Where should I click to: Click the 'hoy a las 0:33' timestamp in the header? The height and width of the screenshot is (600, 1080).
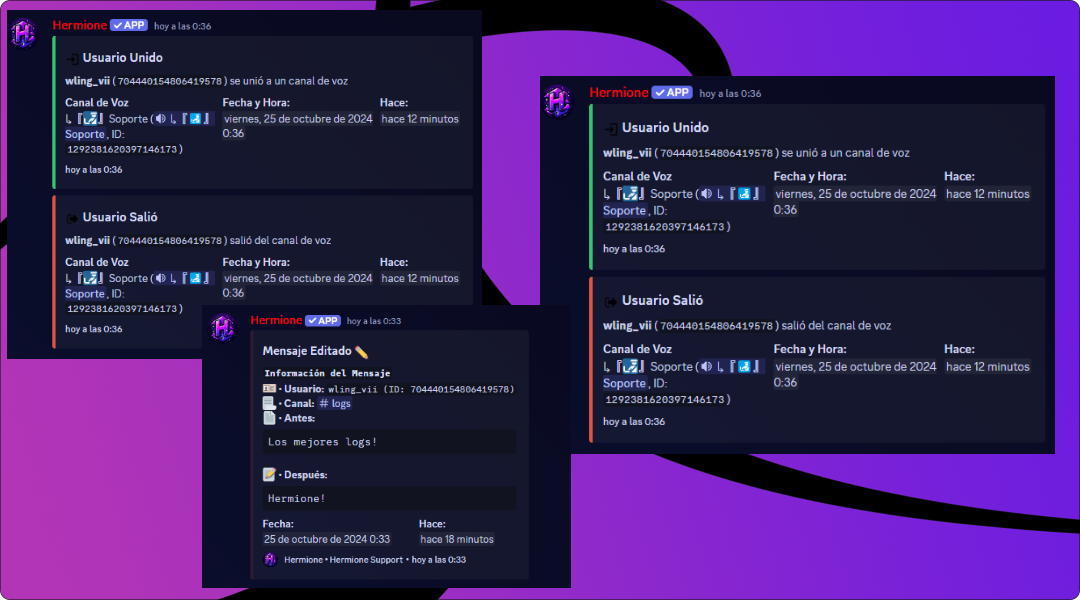(374, 321)
